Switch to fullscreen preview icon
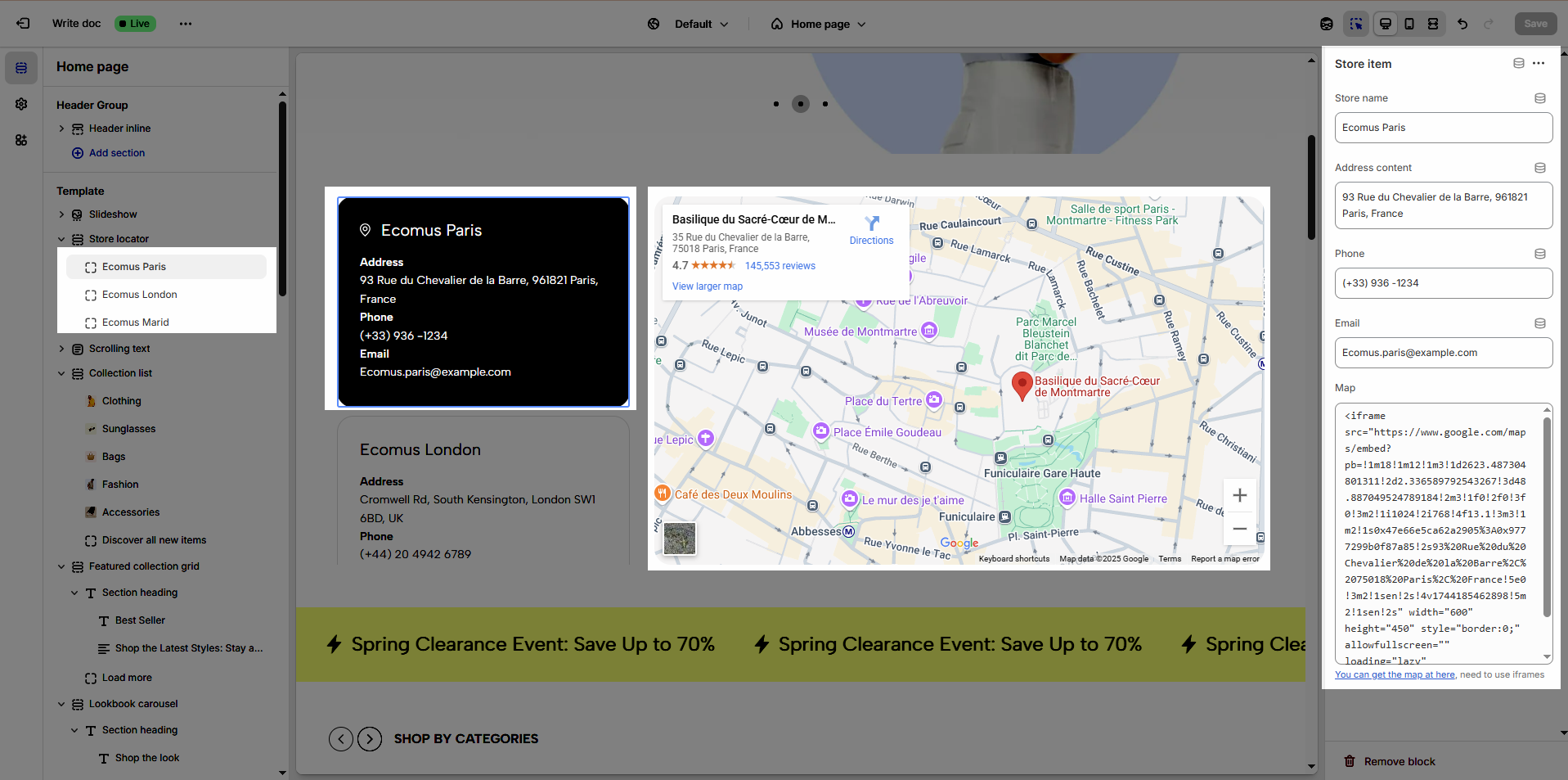 pyautogui.click(x=1433, y=24)
